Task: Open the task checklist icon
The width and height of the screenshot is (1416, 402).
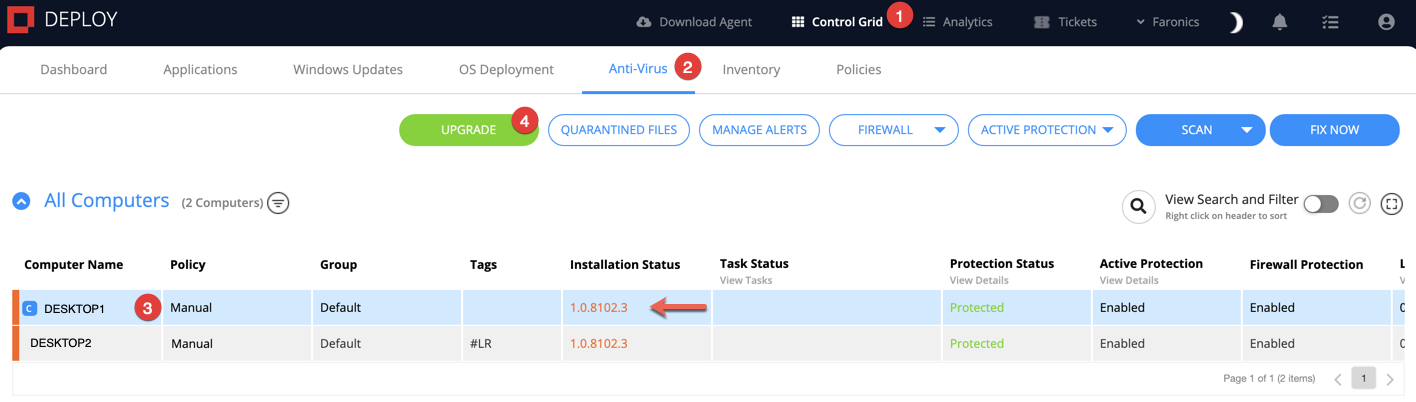Action: (x=1330, y=22)
